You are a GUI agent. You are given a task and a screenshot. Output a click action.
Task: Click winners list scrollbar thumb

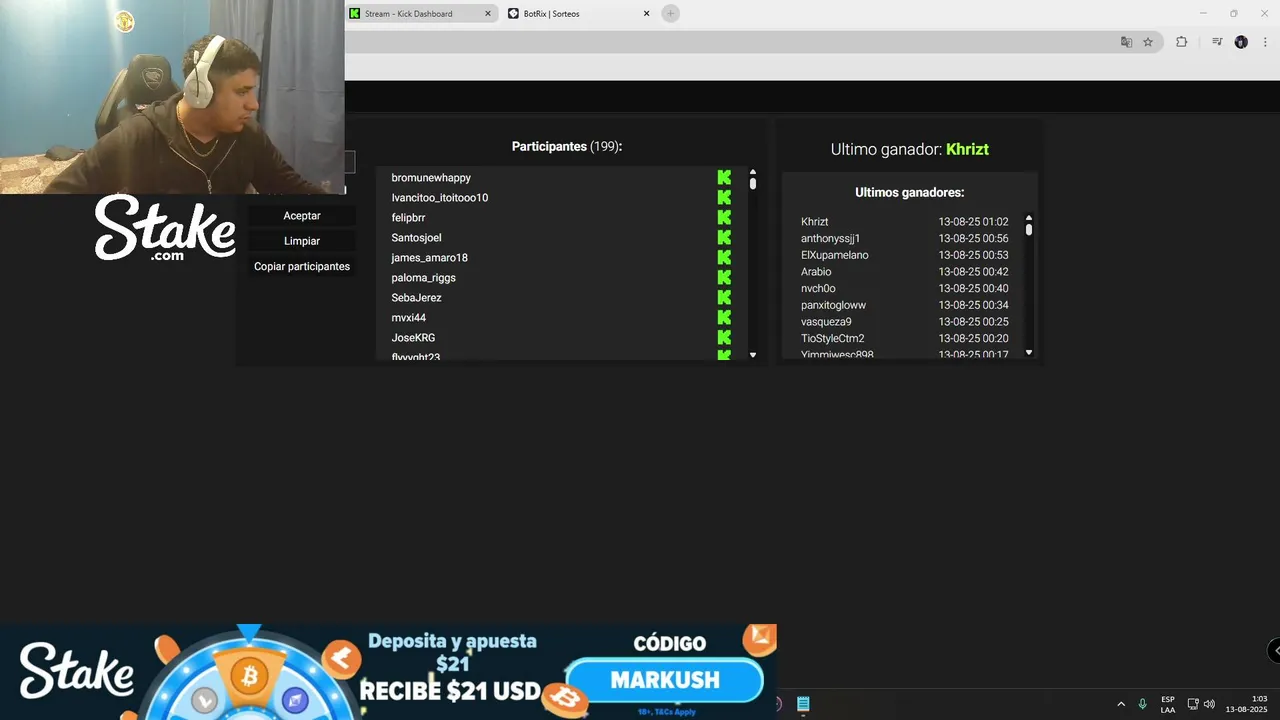click(1029, 229)
